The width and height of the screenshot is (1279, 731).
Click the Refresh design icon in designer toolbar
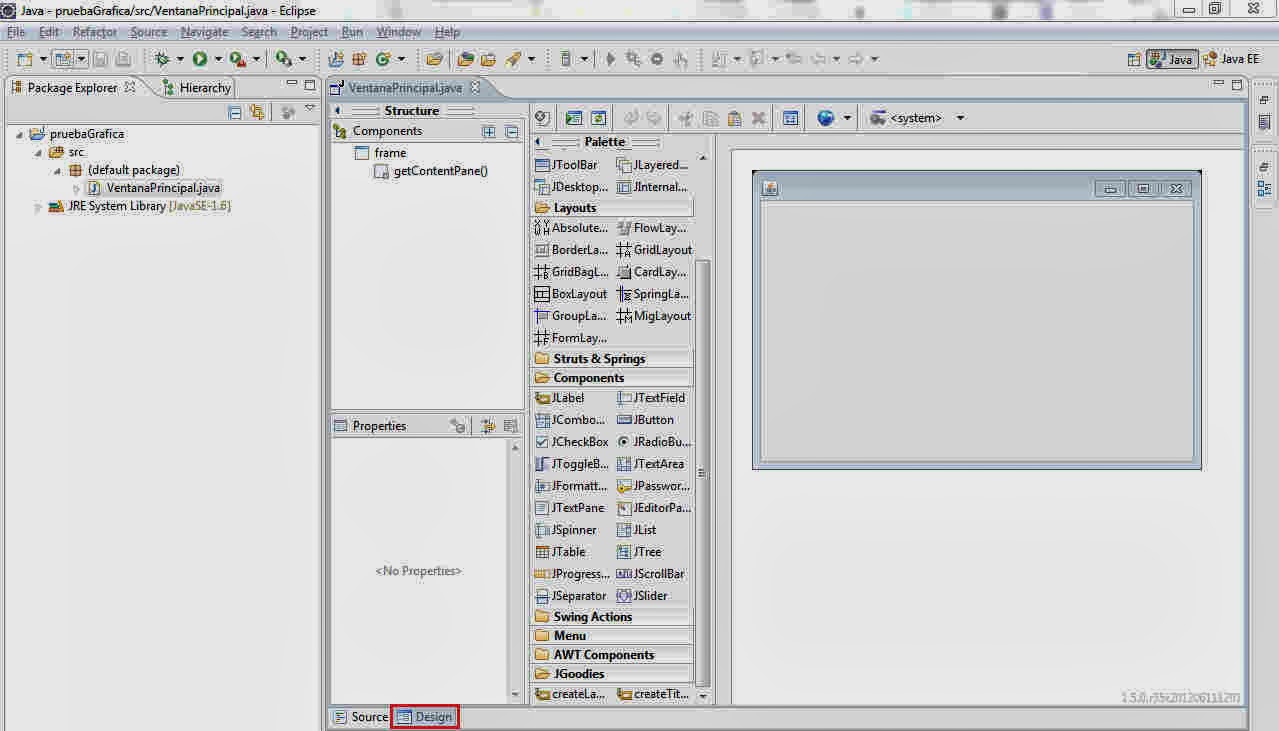pyautogui.click(x=598, y=118)
